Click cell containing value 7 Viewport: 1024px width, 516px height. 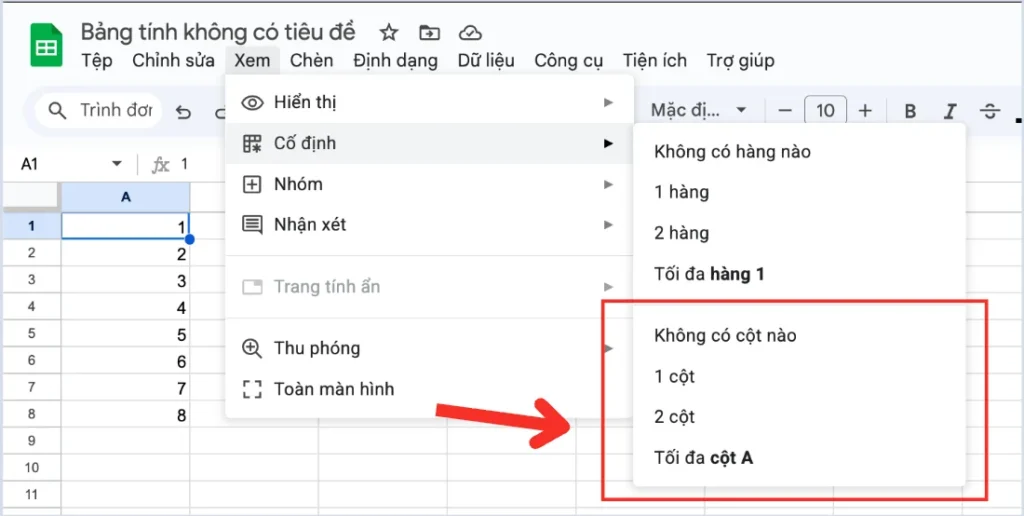[x=125, y=388]
